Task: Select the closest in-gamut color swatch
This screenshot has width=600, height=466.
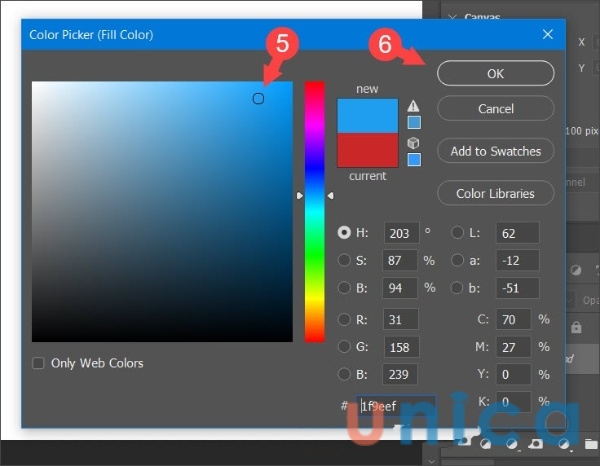Action: point(414,122)
